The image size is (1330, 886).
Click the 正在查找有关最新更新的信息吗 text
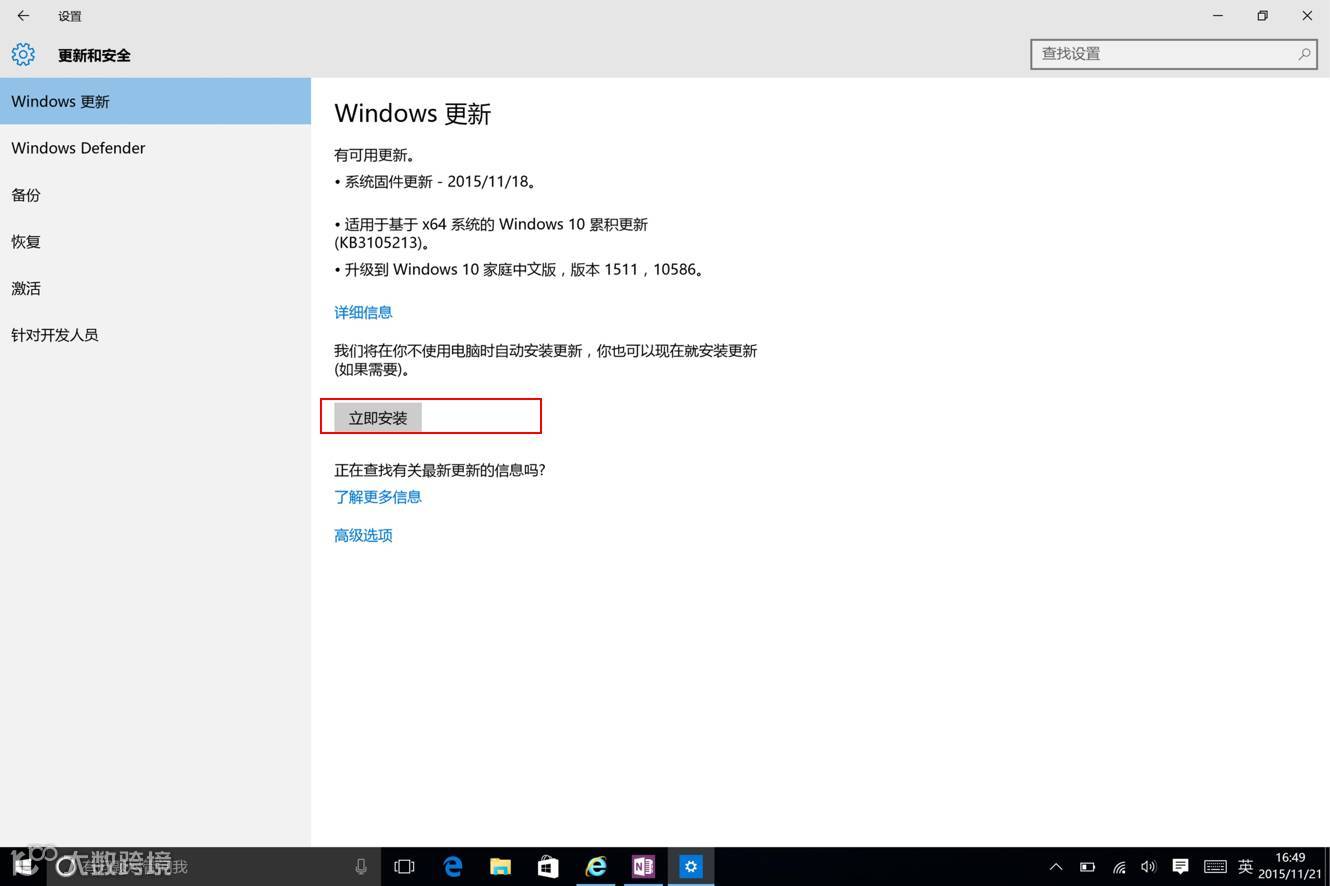tap(440, 470)
